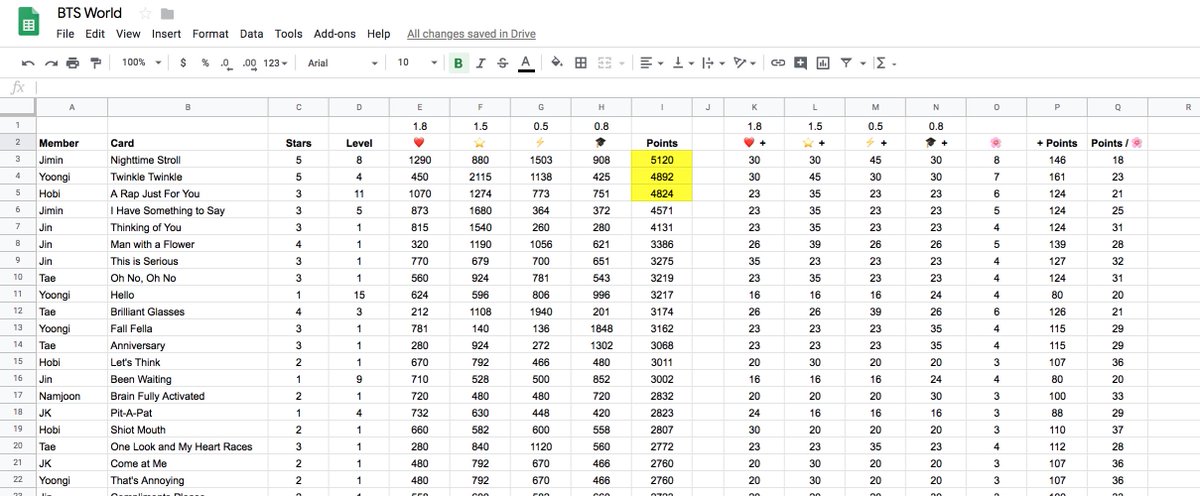Open the fill color picker
The image size is (1200, 496).
[557, 63]
